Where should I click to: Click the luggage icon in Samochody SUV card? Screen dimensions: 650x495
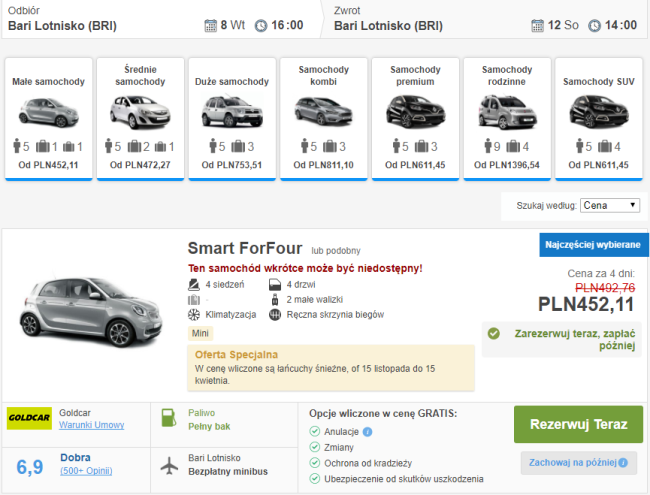(x=605, y=146)
